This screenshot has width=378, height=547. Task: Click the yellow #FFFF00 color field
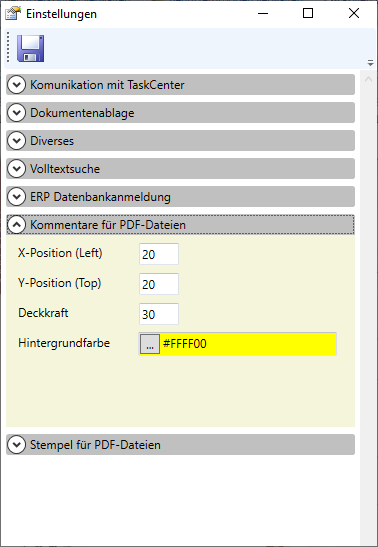click(x=248, y=344)
